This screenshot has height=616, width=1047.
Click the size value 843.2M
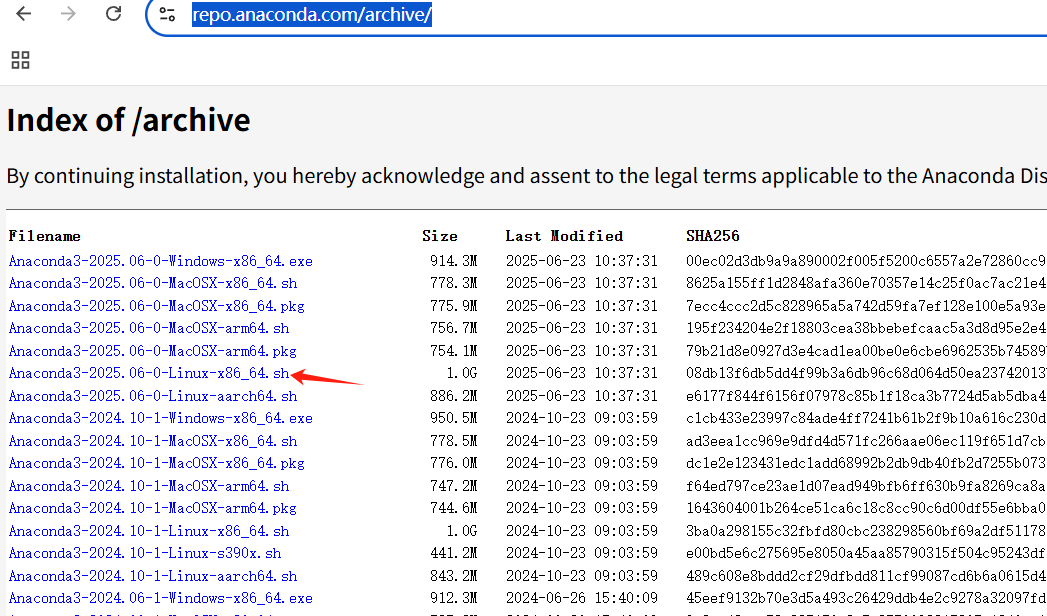453,576
